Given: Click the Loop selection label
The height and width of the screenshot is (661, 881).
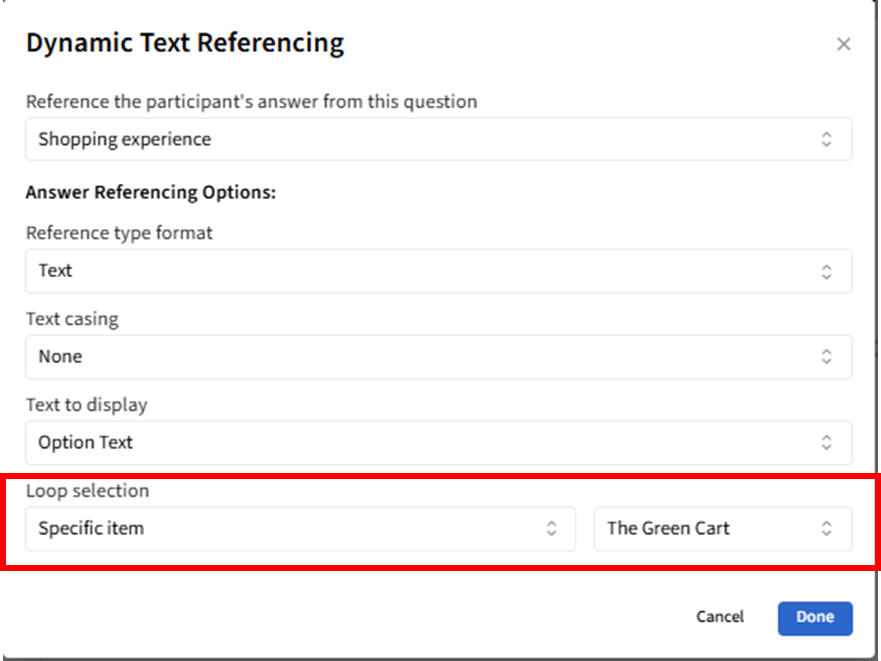Looking at the screenshot, I should click(87, 491).
